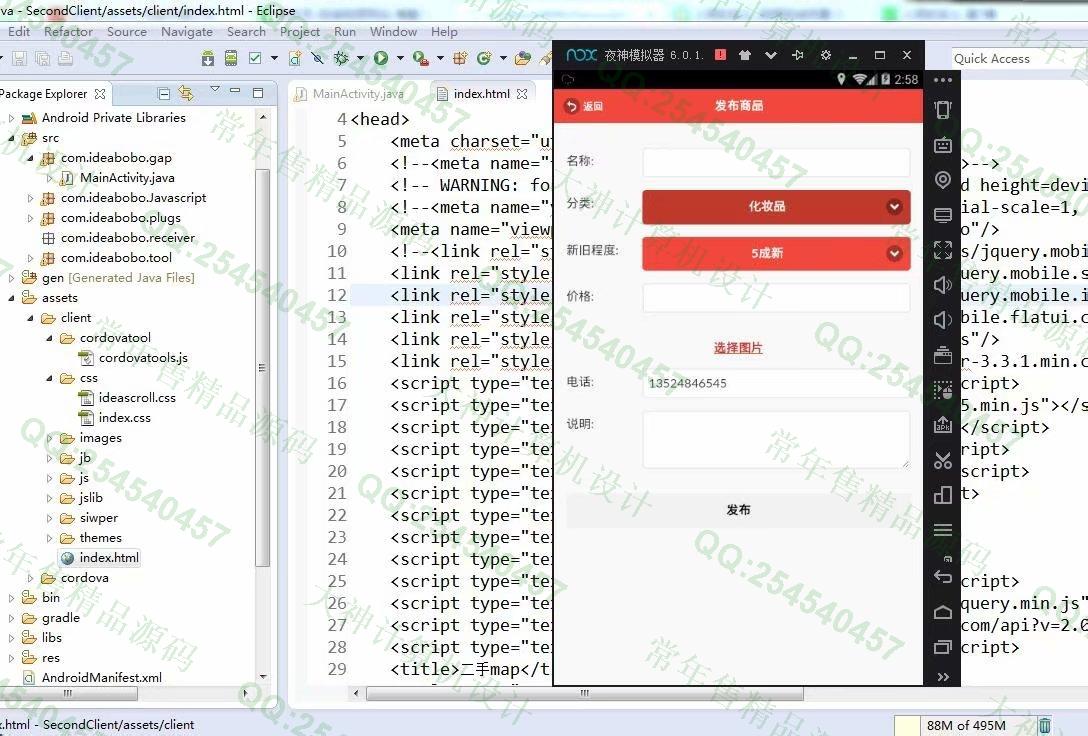The image size is (1088, 736).
Task: Expand the images folder
Action: [x=49, y=438]
